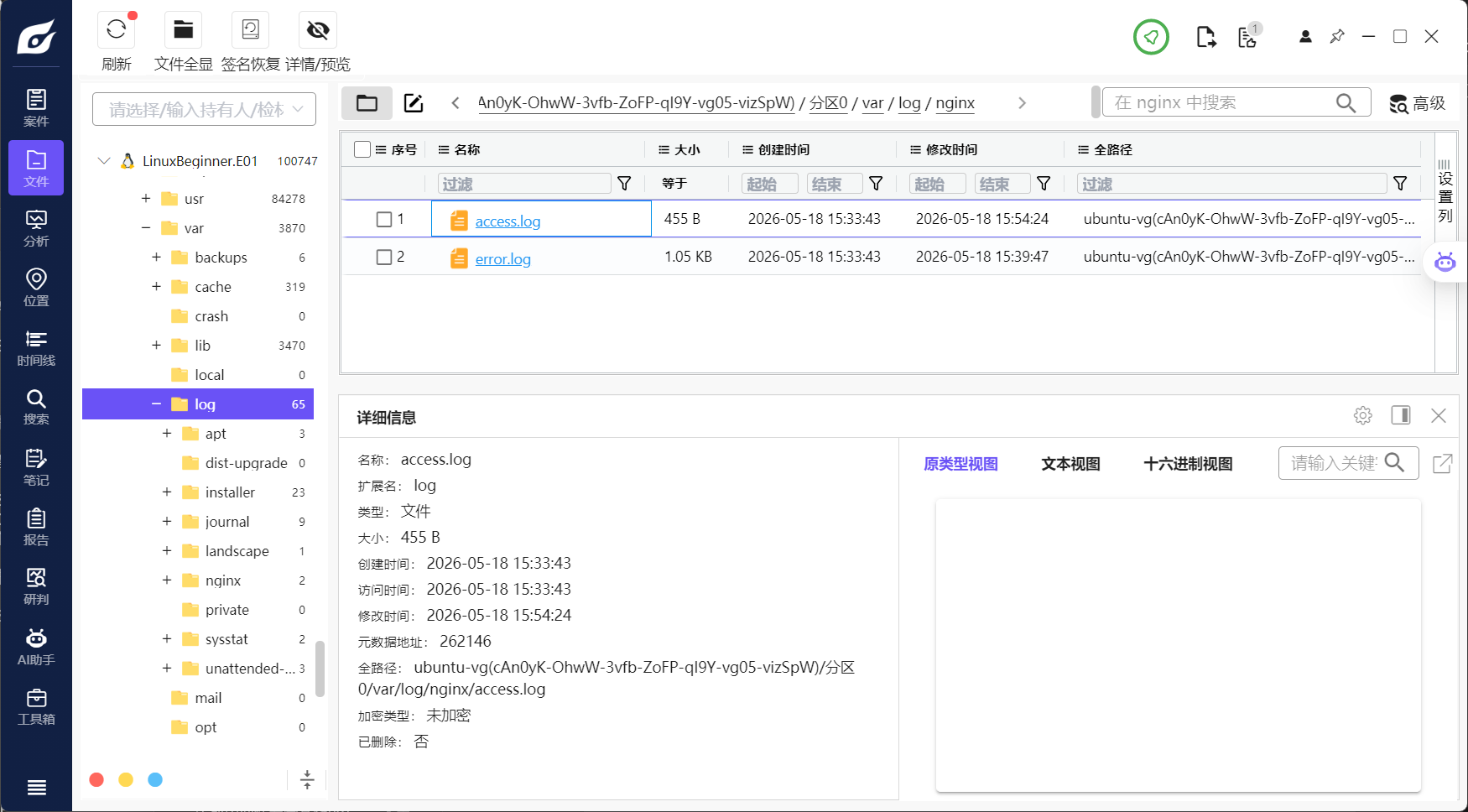Image resolution: width=1468 pixels, height=812 pixels.
Task: Expand the usr folder
Action: tap(146, 198)
